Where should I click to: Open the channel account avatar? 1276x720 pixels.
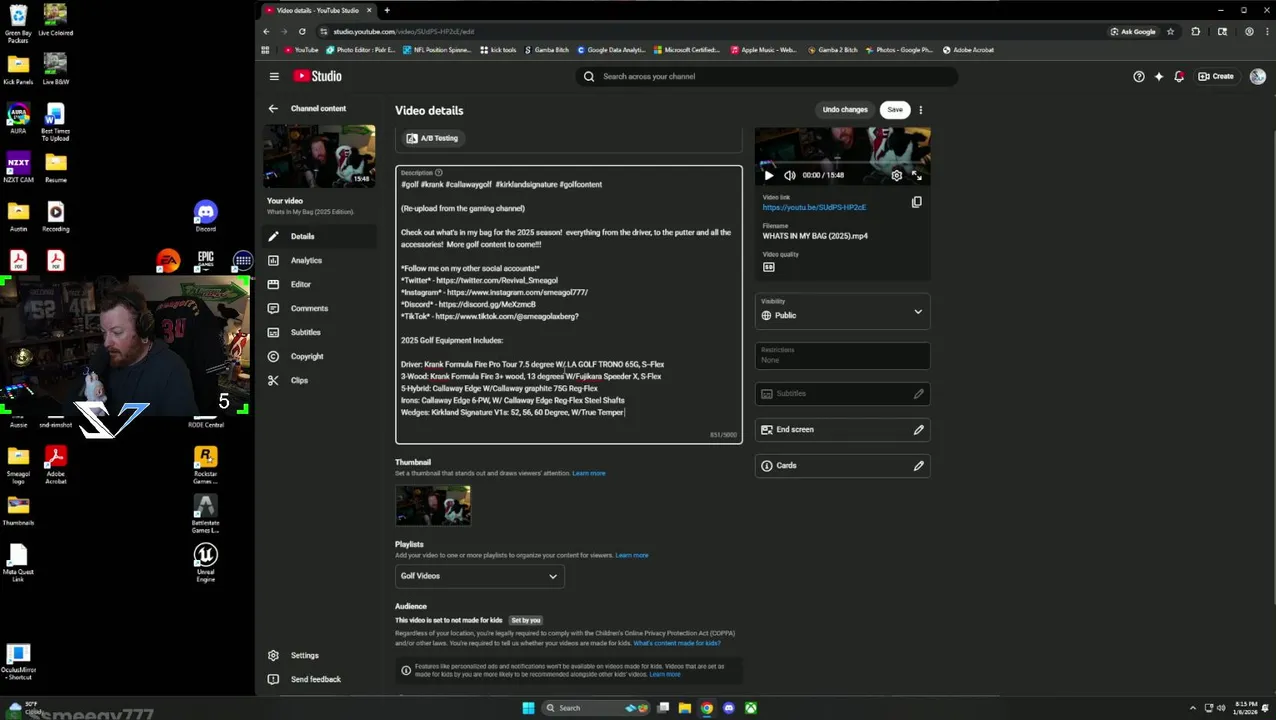[1257, 76]
